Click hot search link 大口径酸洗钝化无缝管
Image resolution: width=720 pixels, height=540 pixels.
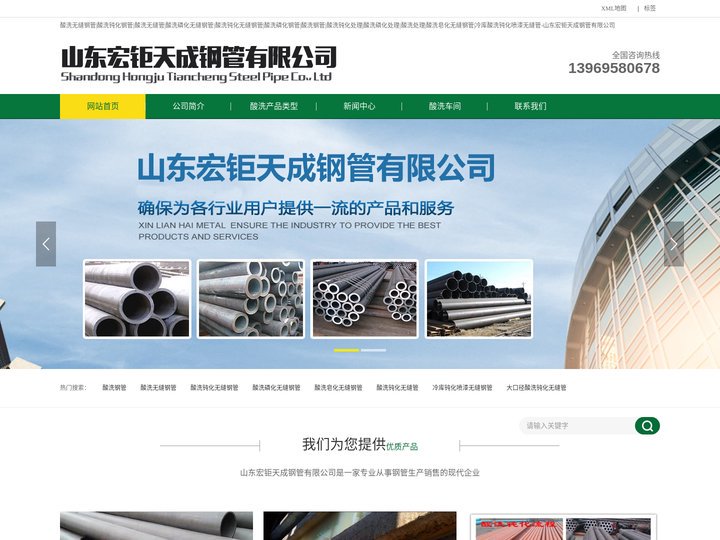click(x=536, y=388)
